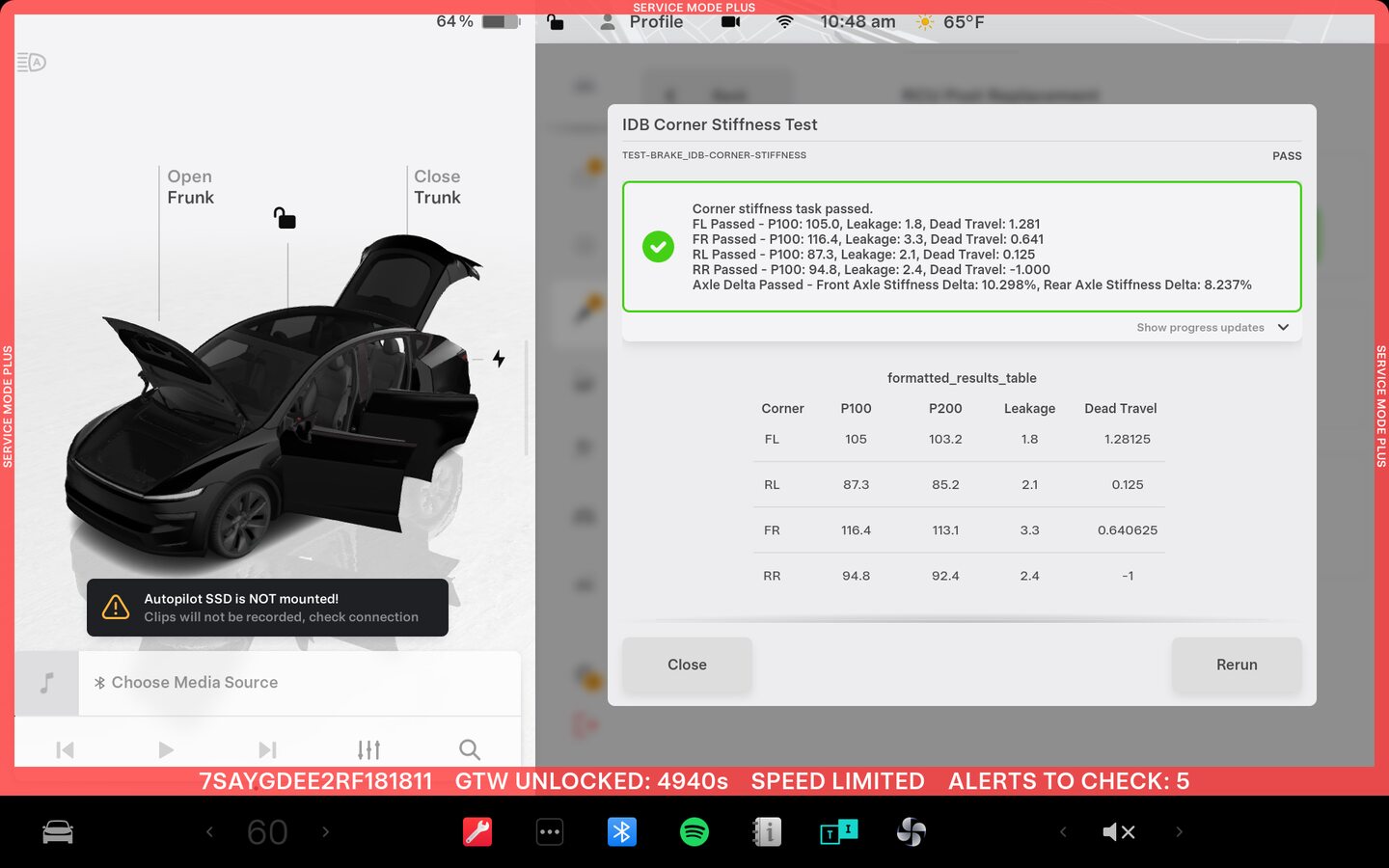Rerun the corner stiffness test
The width and height of the screenshot is (1389, 868).
pos(1237,665)
